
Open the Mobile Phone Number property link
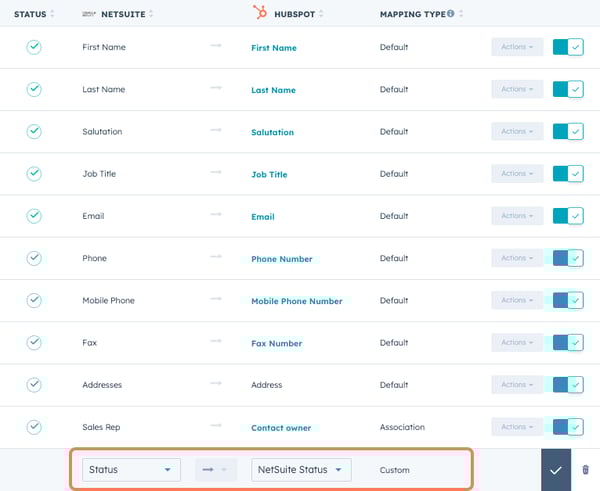pos(297,301)
